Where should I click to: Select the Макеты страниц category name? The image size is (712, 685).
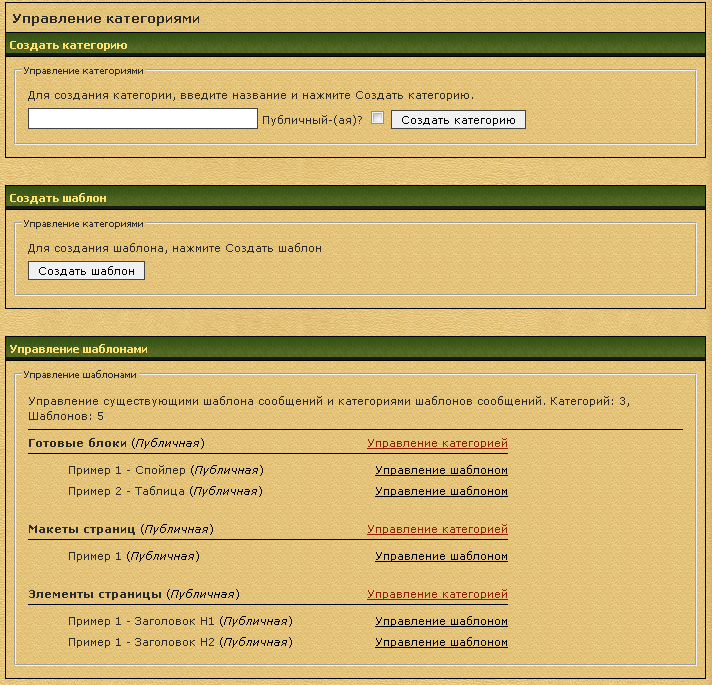pos(82,529)
